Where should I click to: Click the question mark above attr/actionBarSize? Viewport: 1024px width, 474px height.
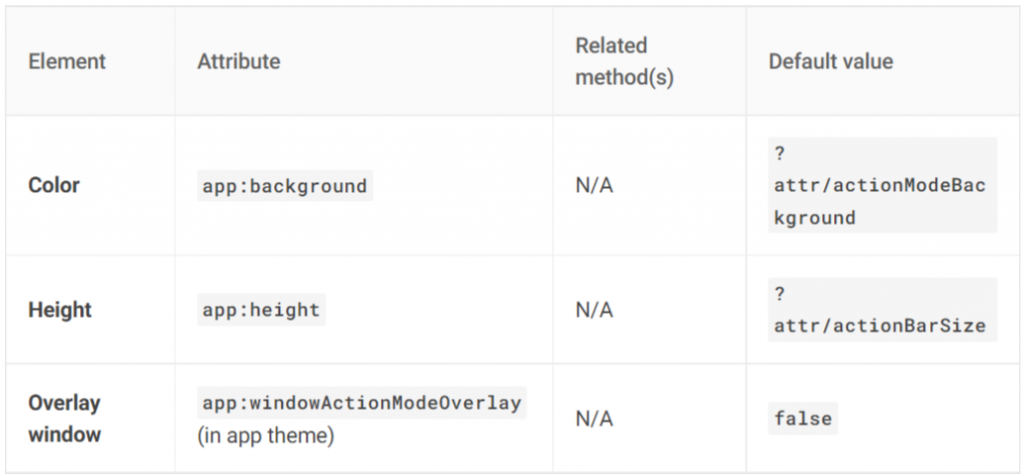779,295
